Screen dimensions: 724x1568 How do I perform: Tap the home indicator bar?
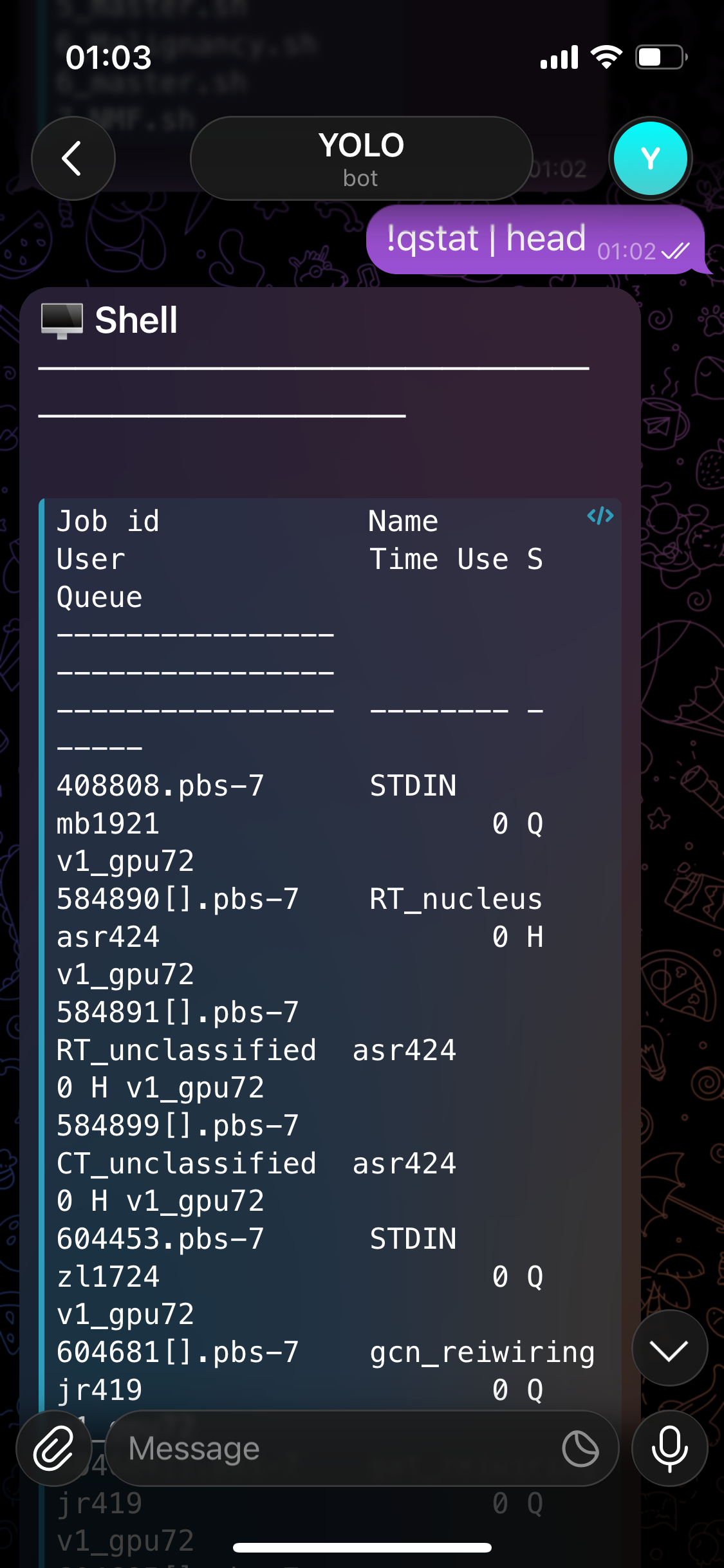[362, 1549]
